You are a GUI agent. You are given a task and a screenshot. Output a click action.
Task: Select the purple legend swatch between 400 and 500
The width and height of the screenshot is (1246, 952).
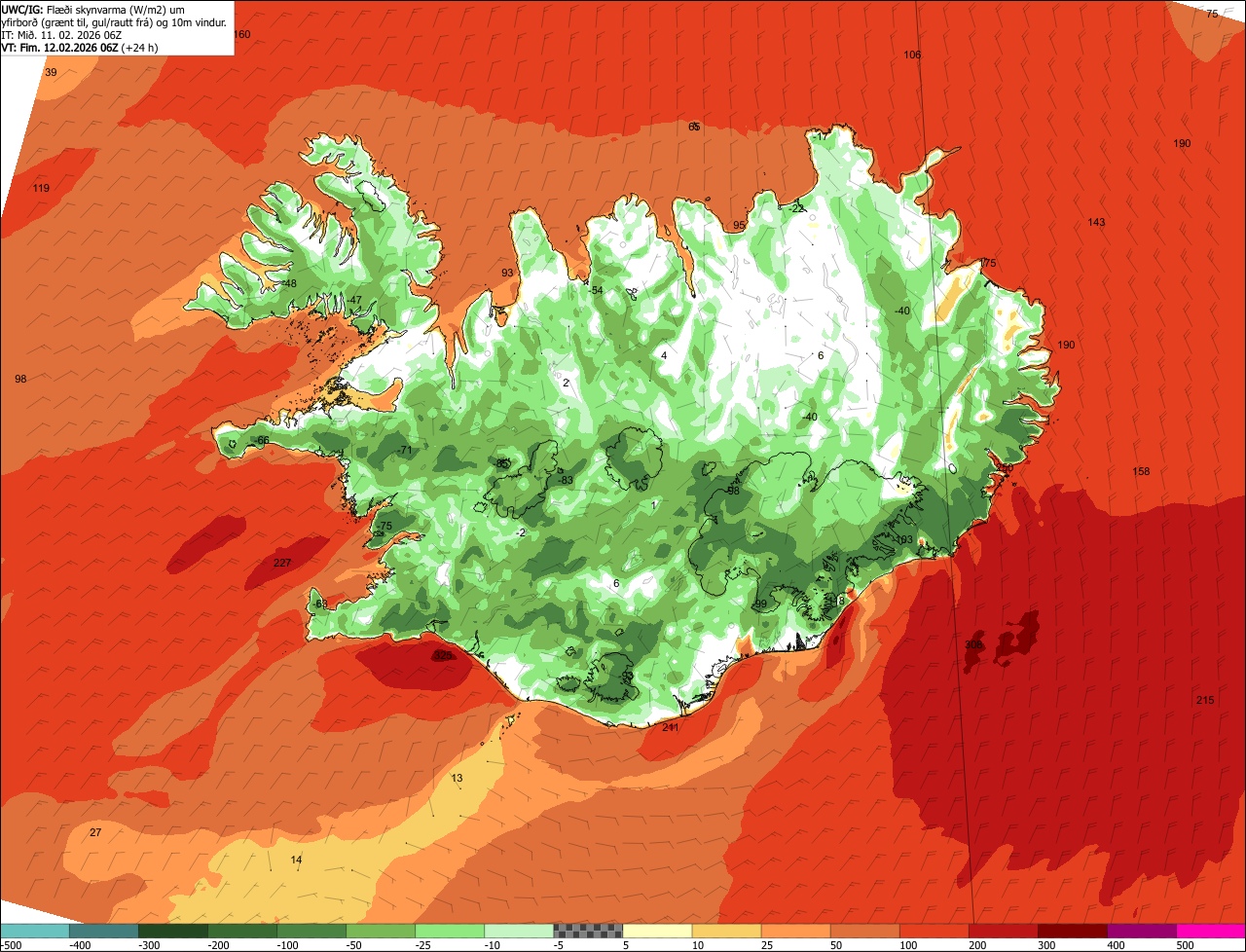(1142, 931)
